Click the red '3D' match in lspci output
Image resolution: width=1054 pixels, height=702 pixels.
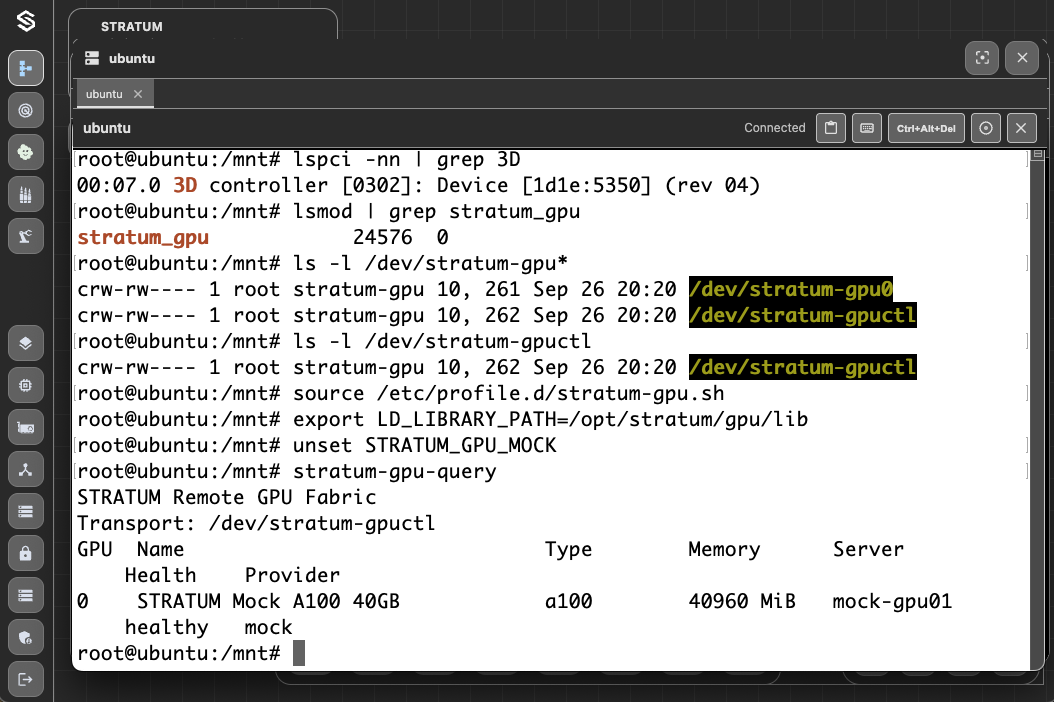click(185, 185)
